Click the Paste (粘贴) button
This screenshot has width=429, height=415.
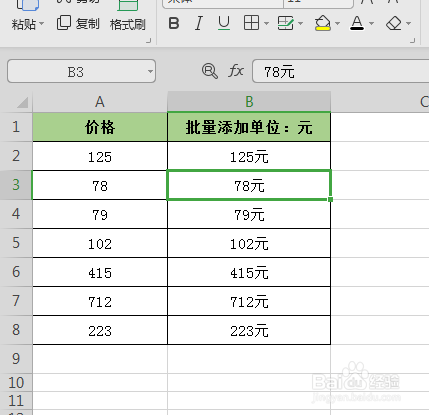click(x=23, y=23)
